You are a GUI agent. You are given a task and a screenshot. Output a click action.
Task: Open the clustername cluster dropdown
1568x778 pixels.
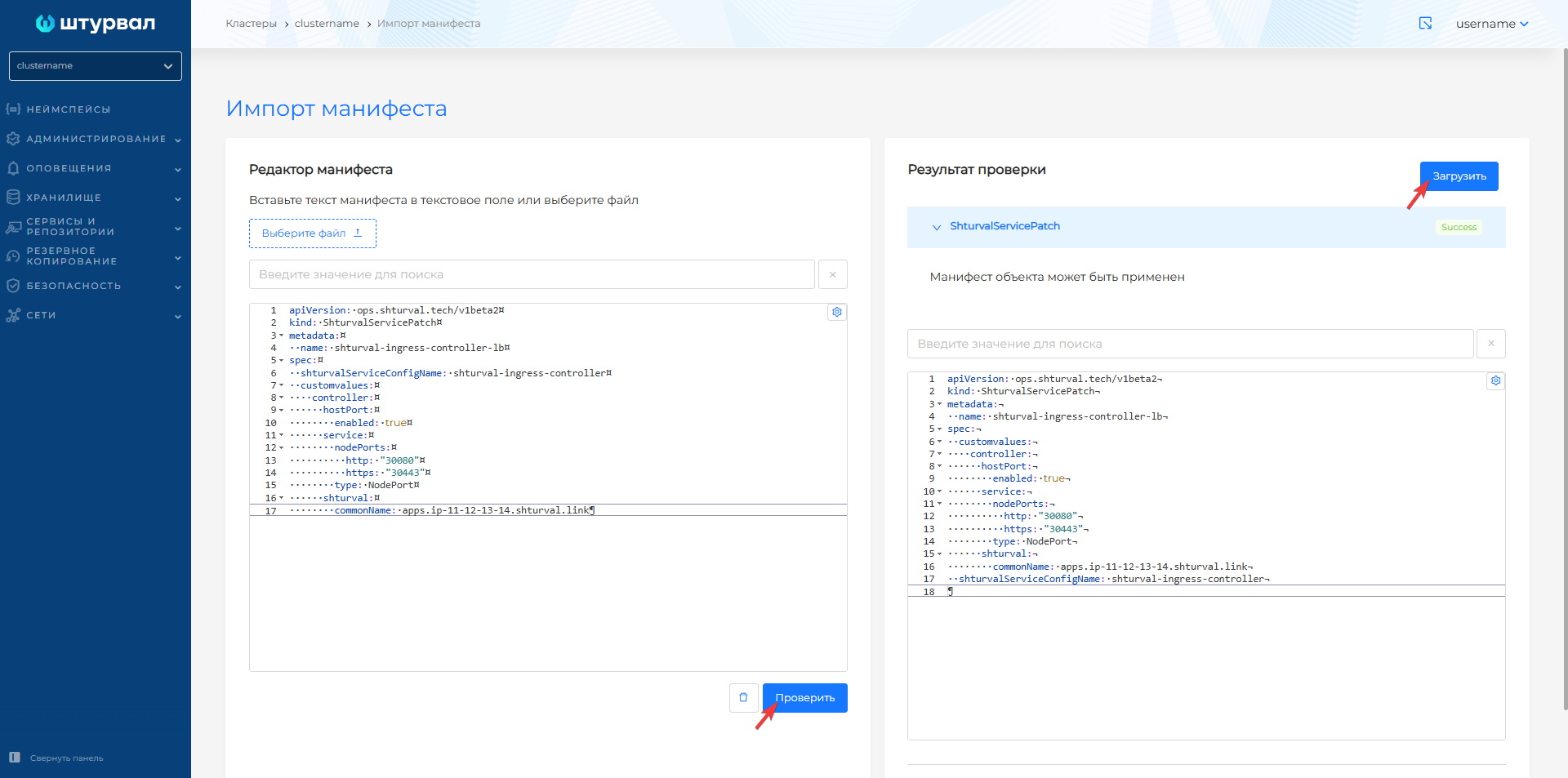[x=96, y=66]
